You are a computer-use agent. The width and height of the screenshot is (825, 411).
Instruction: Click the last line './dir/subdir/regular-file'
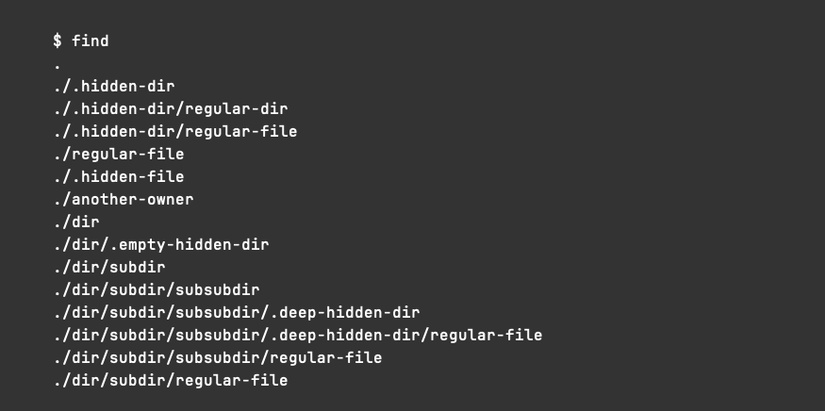click(170, 380)
